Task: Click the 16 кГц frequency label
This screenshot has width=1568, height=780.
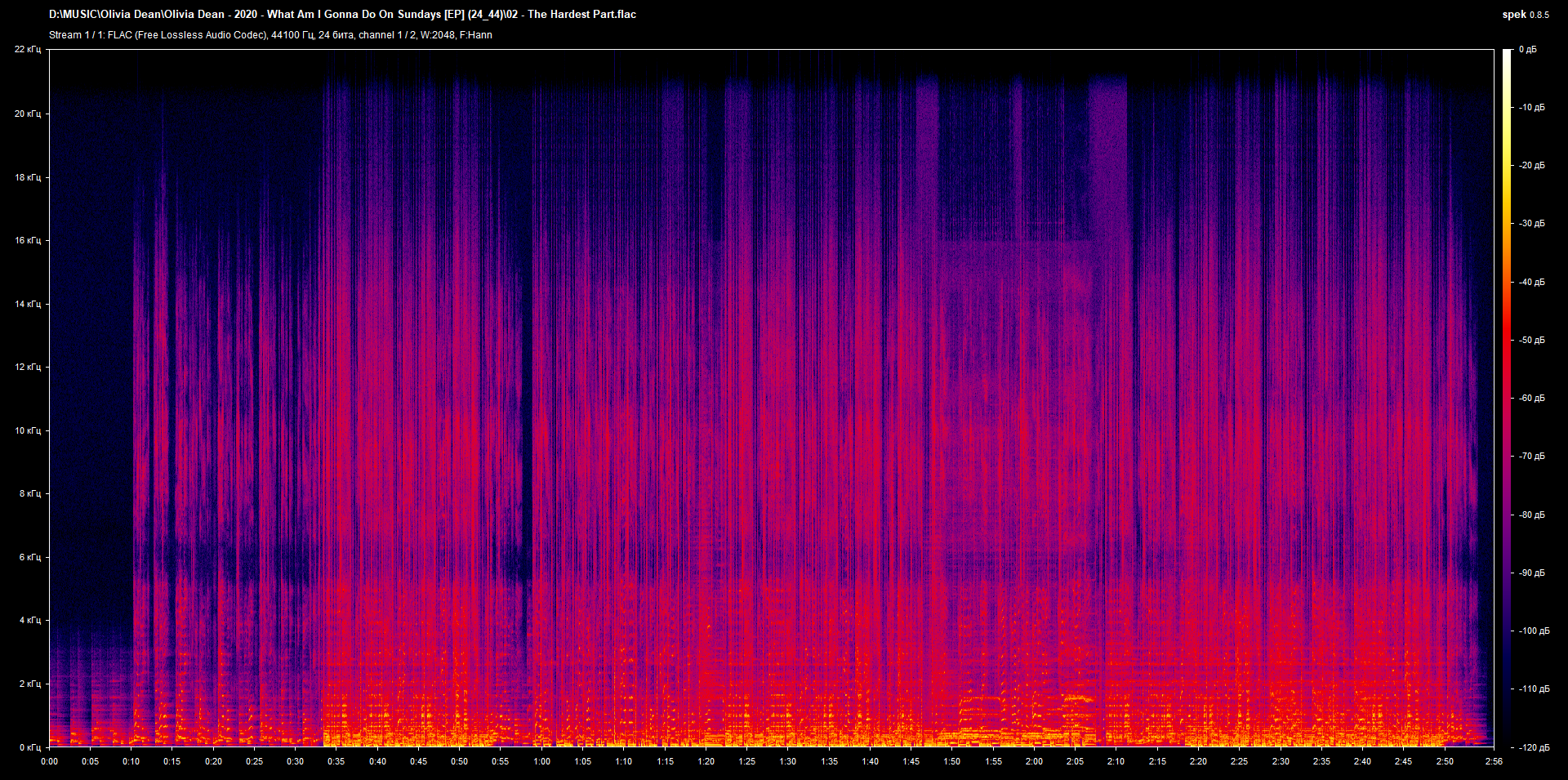Action: pyautogui.click(x=28, y=240)
